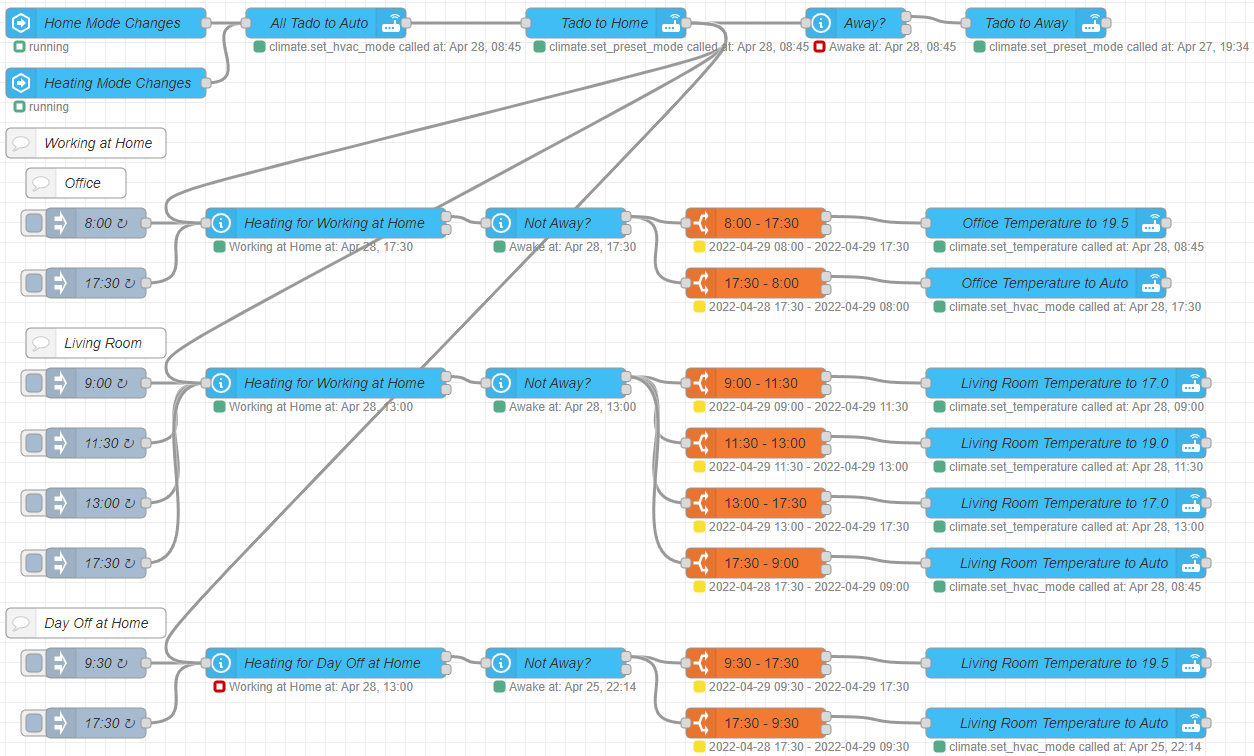
Task: Click the Heating Mode Changes node's state icon
Action: click(21, 83)
